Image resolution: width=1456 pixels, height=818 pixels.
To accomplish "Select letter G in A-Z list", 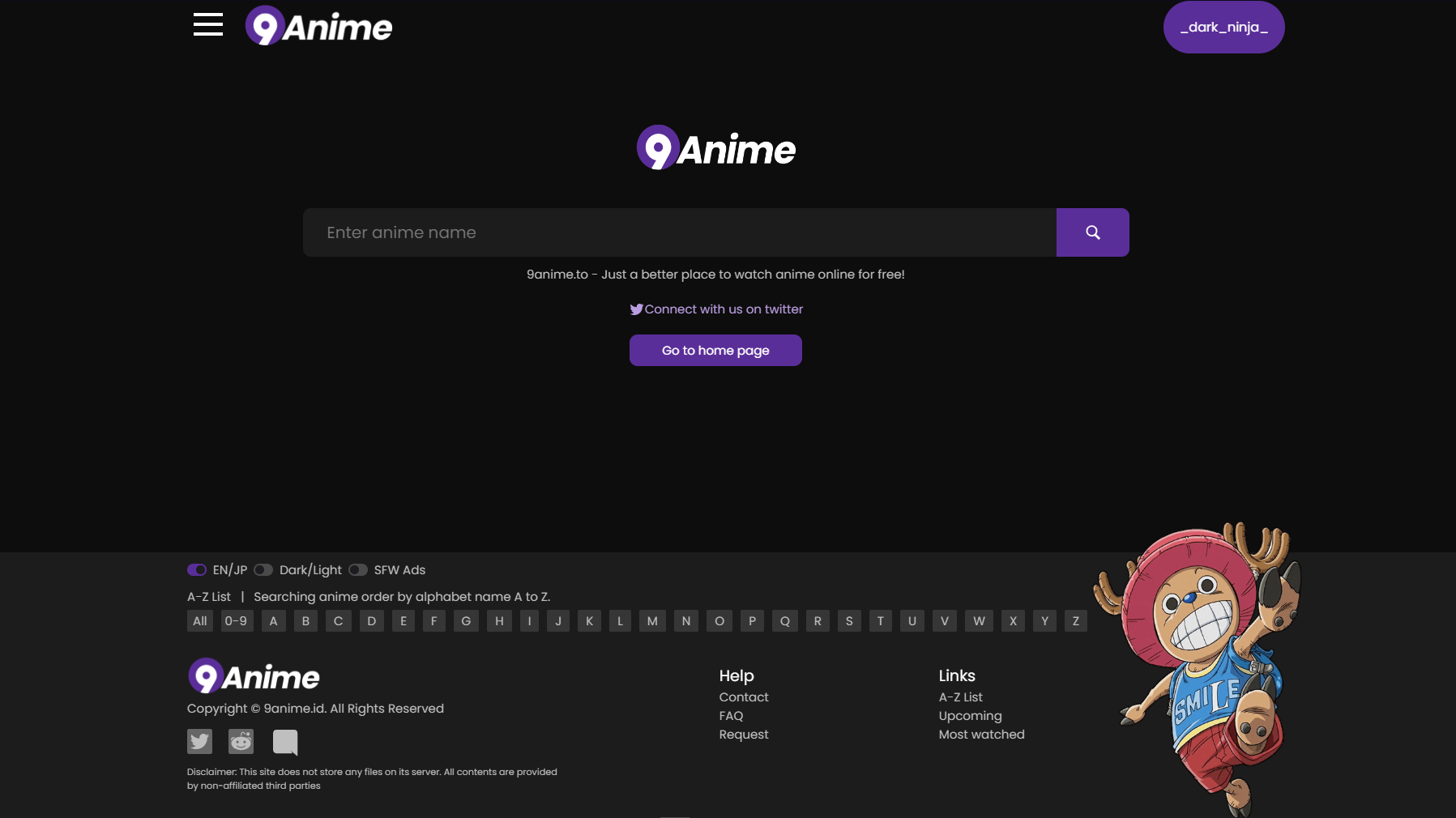I will point(466,621).
